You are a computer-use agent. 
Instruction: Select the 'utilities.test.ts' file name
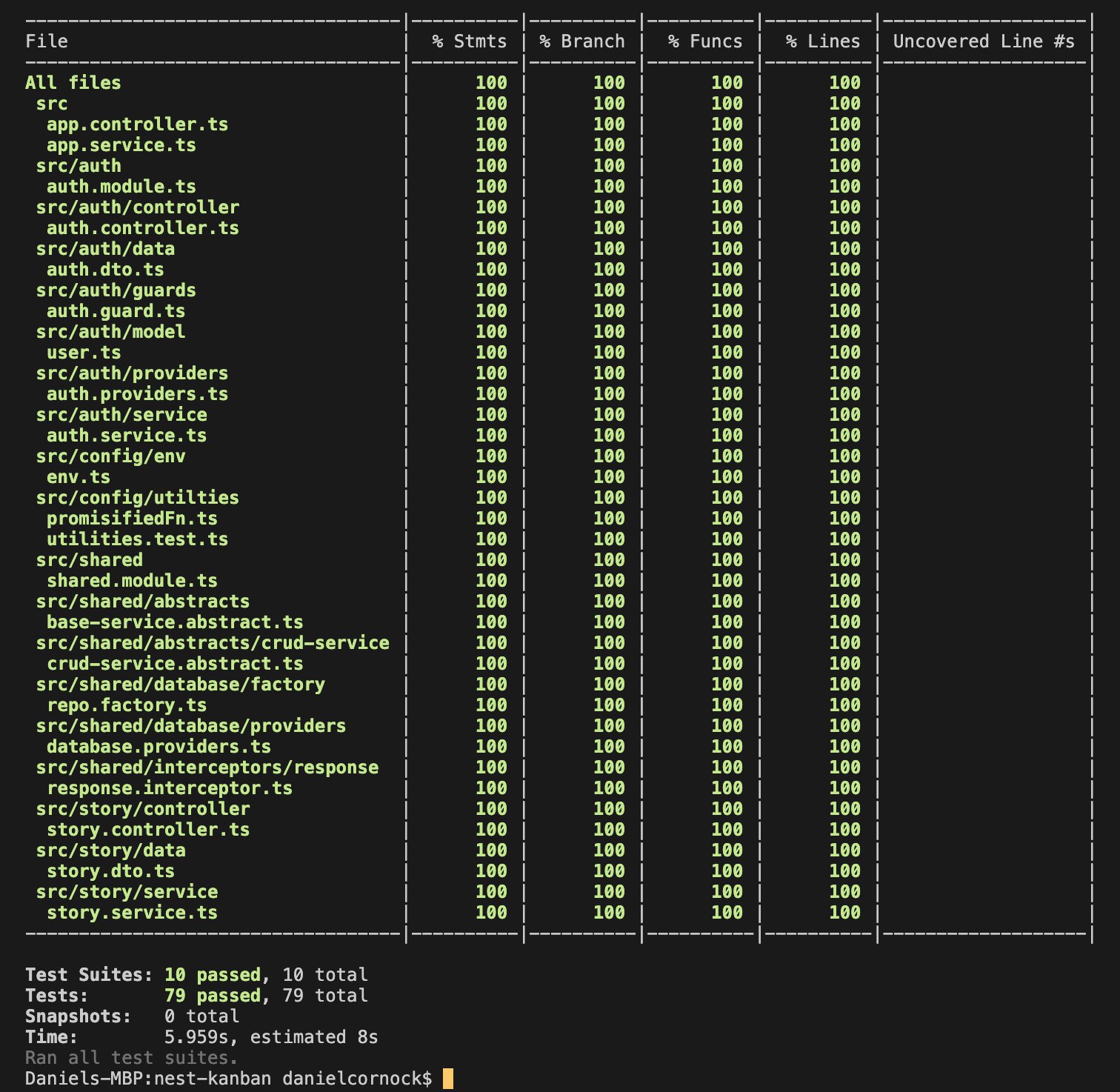[x=137, y=539]
